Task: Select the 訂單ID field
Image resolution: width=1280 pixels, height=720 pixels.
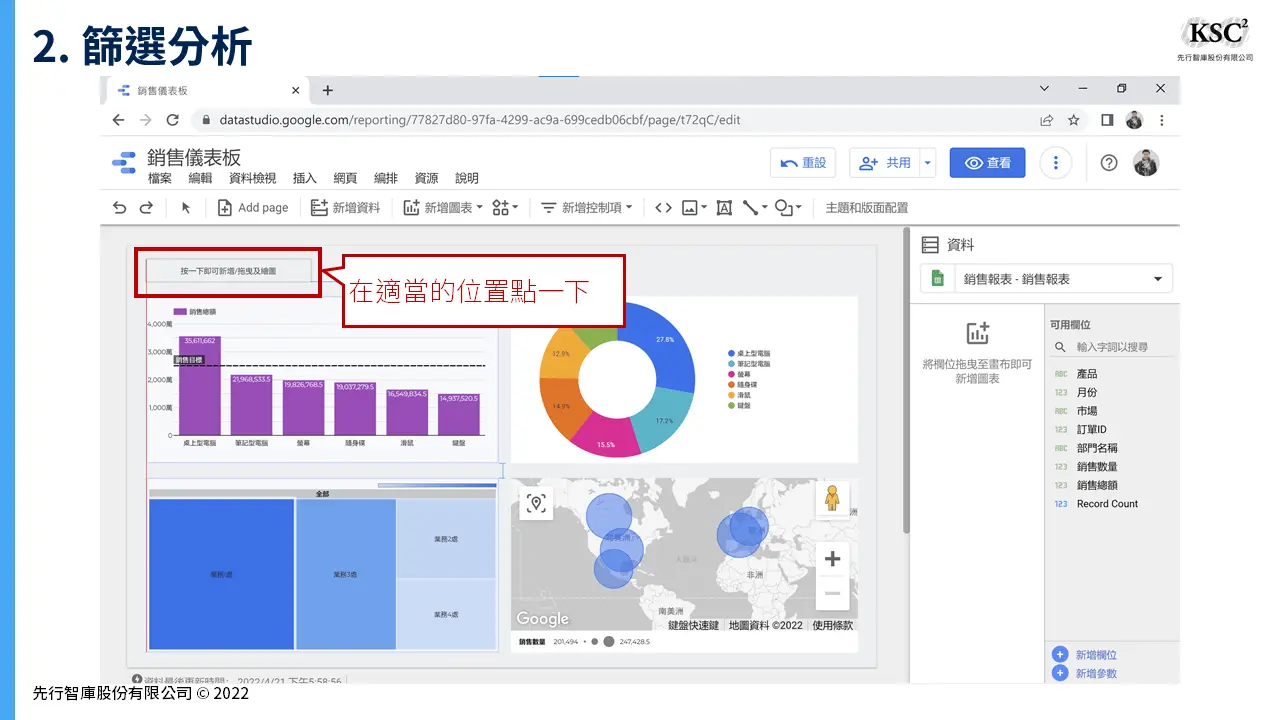Action: 1091,430
